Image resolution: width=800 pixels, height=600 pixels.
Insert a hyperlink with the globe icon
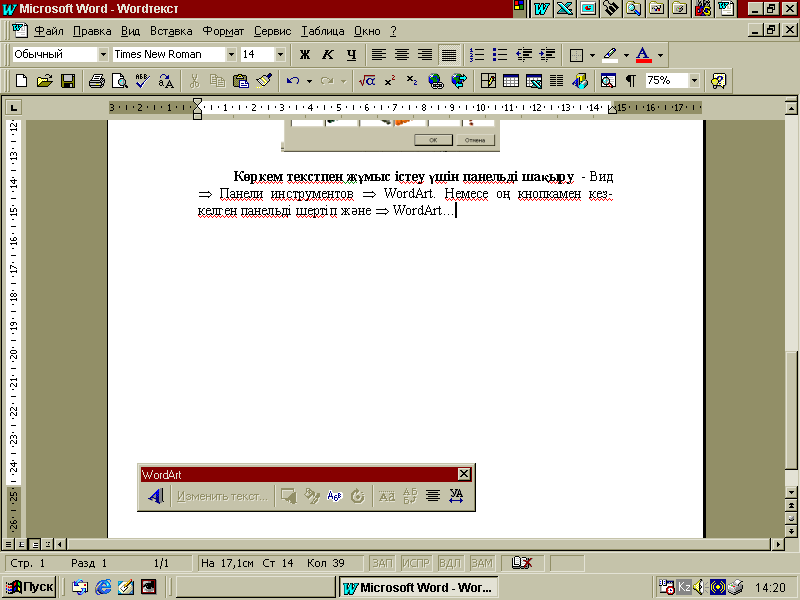tap(436, 81)
